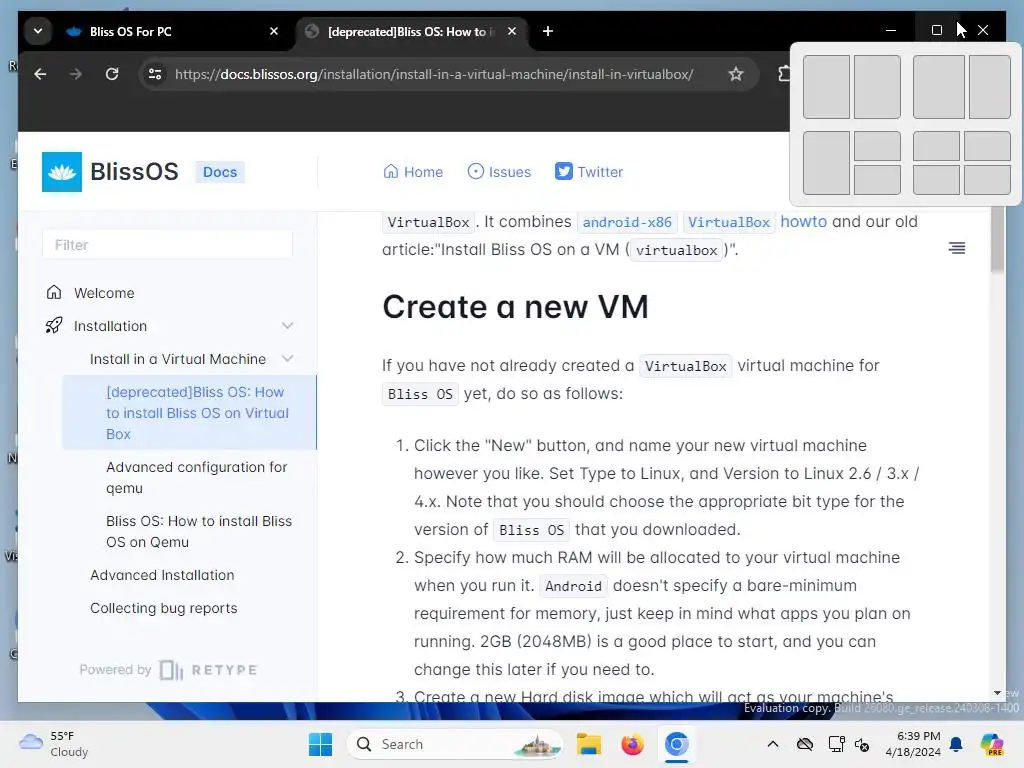This screenshot has height=768, width=1024.
Task: Open clock and date 6:39 PM
Action: 913,744
